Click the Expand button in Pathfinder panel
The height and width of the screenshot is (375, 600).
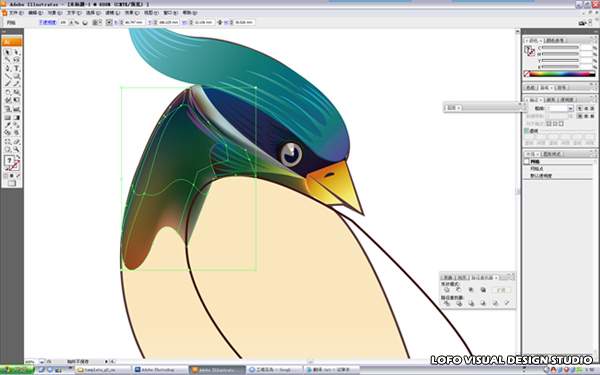[501, 290]
